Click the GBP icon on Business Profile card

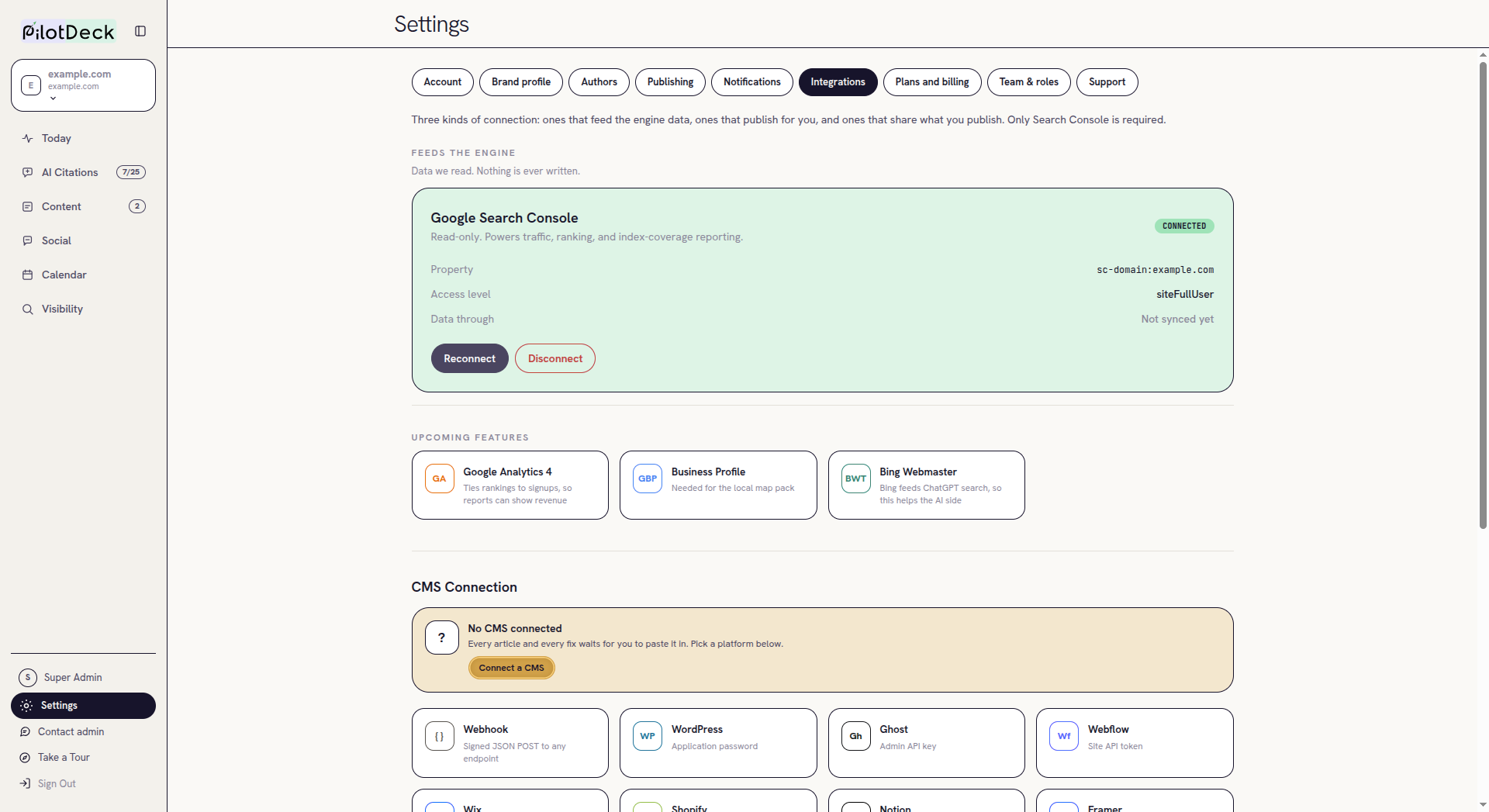click(x=648, y=479)
